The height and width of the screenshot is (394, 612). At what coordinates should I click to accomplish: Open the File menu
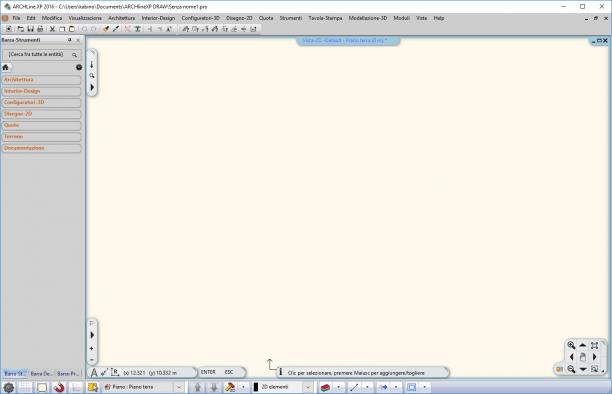coord(16,18)
